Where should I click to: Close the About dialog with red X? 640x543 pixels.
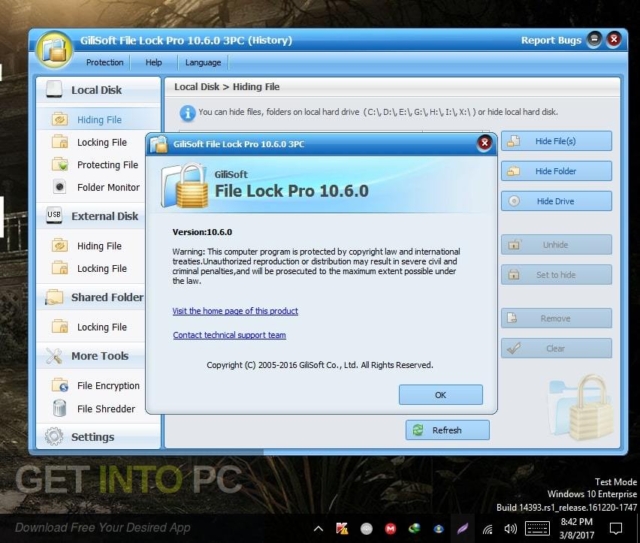484,143
